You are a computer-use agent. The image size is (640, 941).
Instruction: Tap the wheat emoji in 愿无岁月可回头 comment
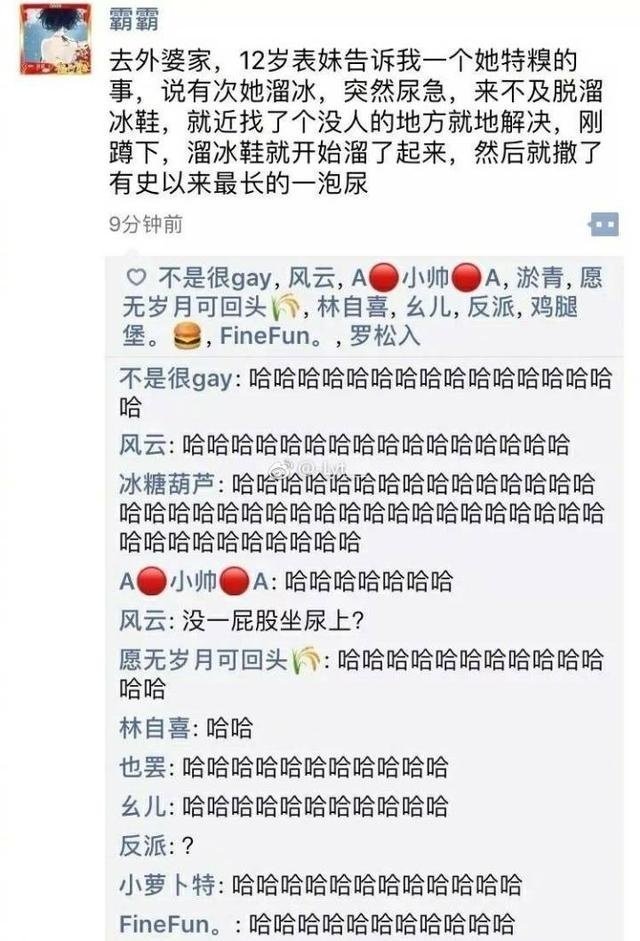pos(305,660)
